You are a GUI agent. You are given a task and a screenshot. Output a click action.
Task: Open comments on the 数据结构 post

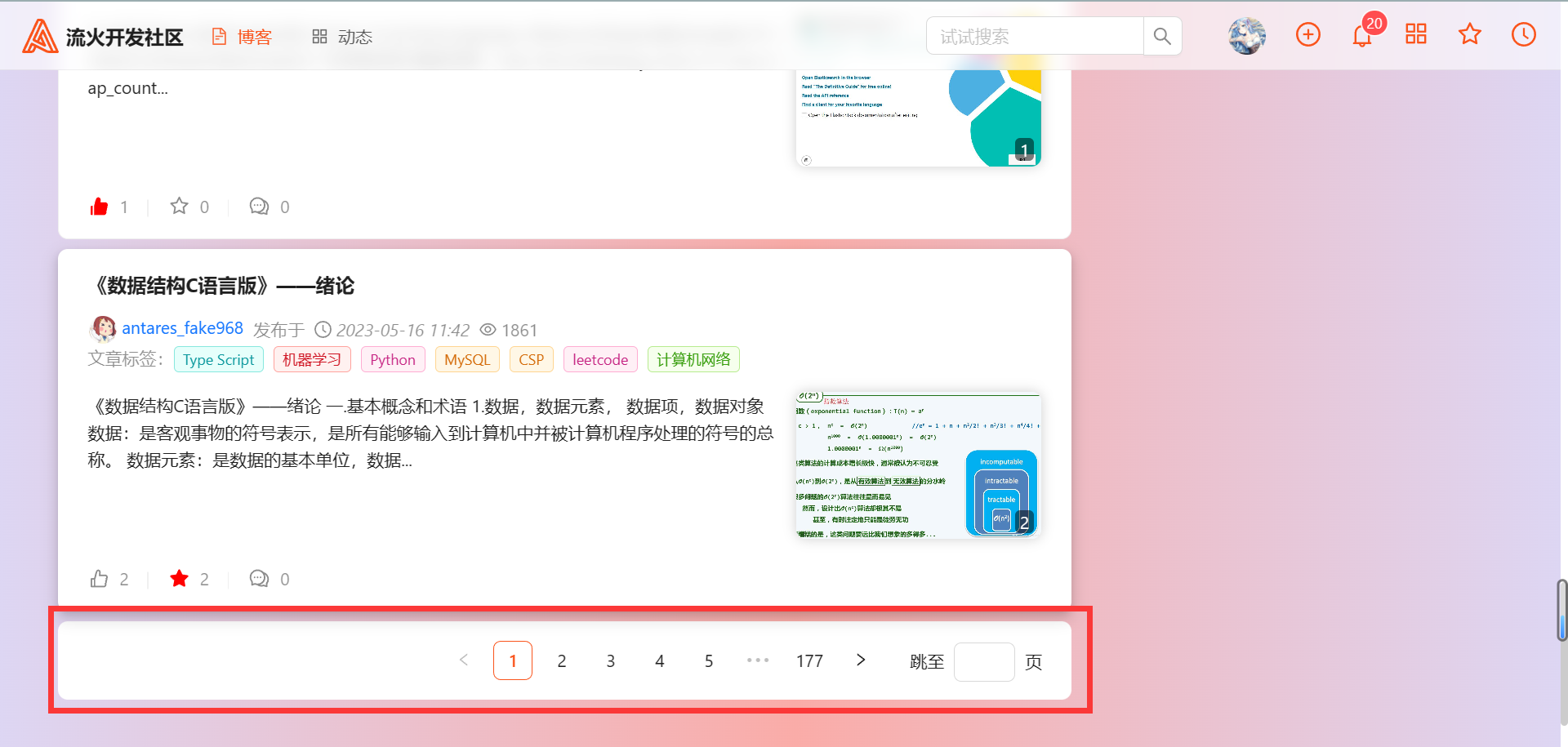259,579
